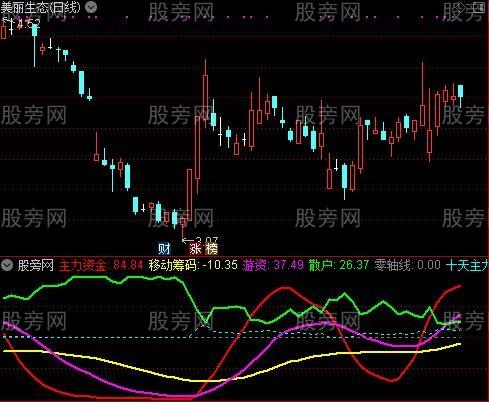This screenshot has height=402, width=489.
Task: Click the square window icon at top-right corner
Action: tap(480, 7)
